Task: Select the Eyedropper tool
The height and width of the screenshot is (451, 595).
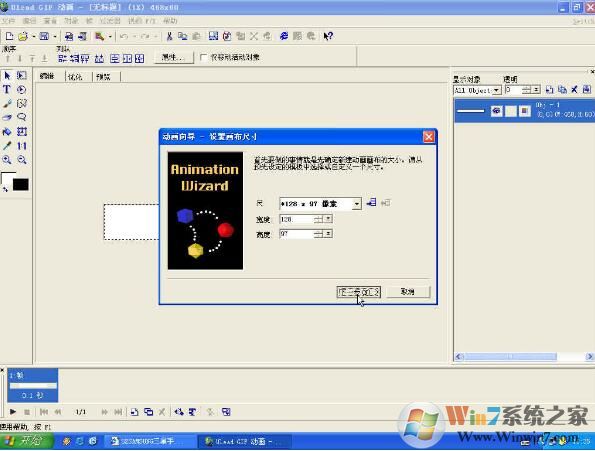Action: point(7,146)
